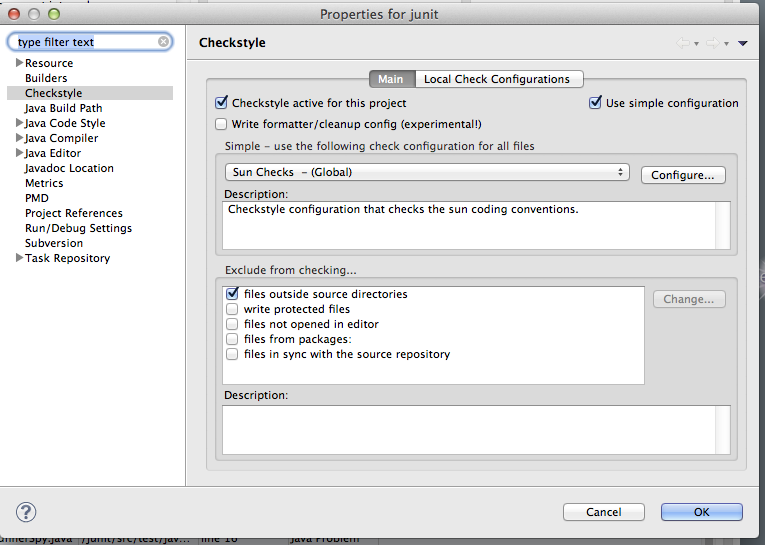This screenshot has width=765, height=545.
Task: Expand the Resource tree node
Action: 19,63
